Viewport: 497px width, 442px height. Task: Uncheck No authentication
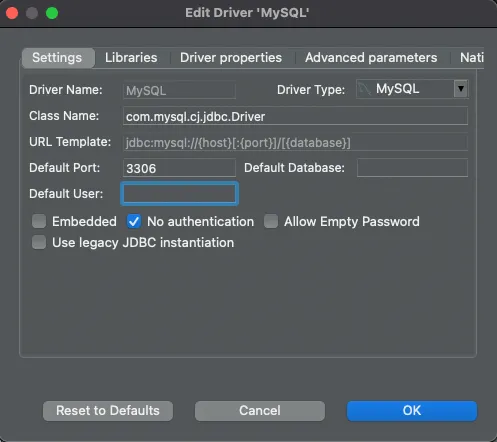pos(134,221)
